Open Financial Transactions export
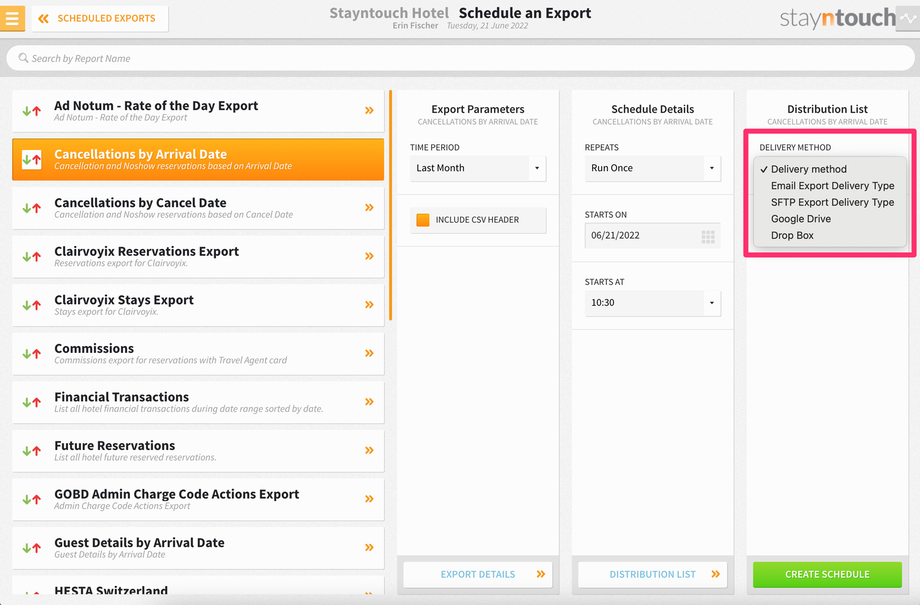920x605 pixels. click(x=198, y=403)
